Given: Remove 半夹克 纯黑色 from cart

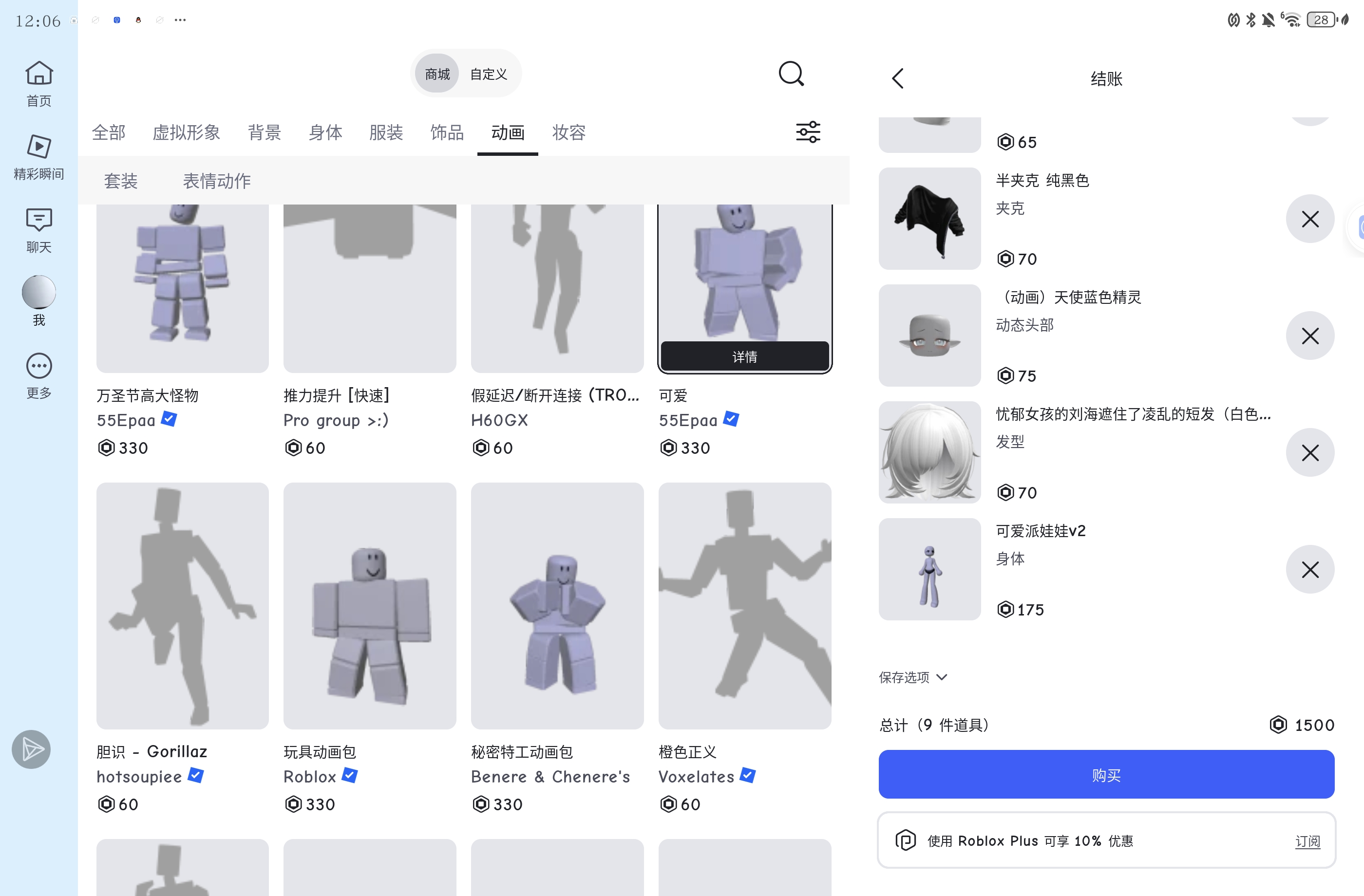Looking at the screenshot, I should 1309,219.
